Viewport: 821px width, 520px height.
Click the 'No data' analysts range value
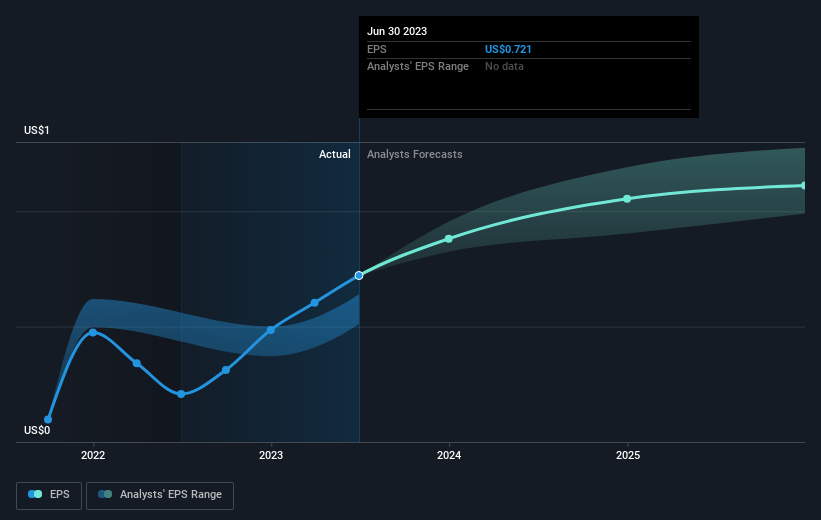click(x=504, y=67)
